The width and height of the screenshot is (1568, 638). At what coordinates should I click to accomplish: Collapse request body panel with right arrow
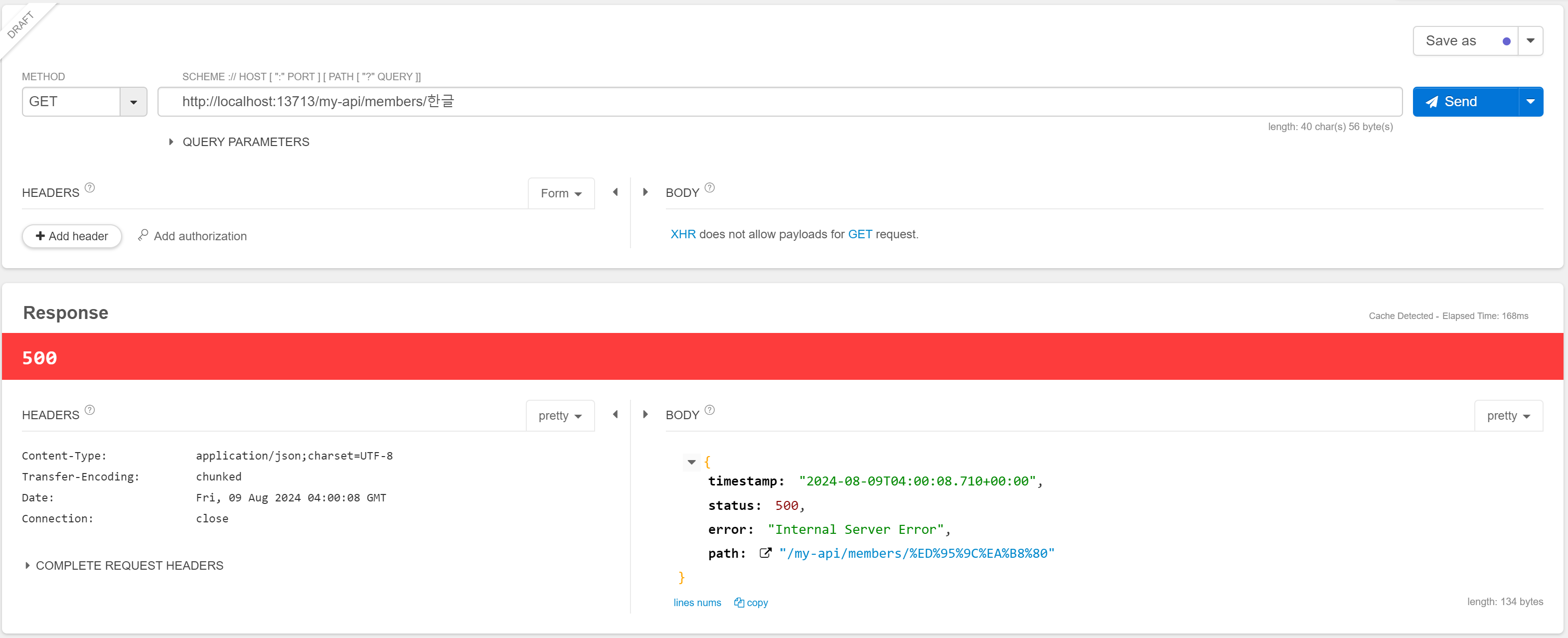tap(645, 192)
